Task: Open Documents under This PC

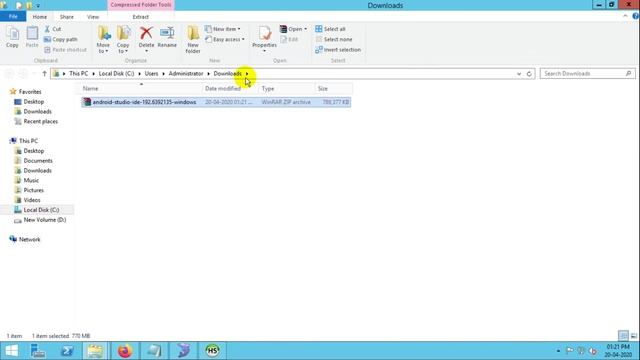Action: click(38, 161)
